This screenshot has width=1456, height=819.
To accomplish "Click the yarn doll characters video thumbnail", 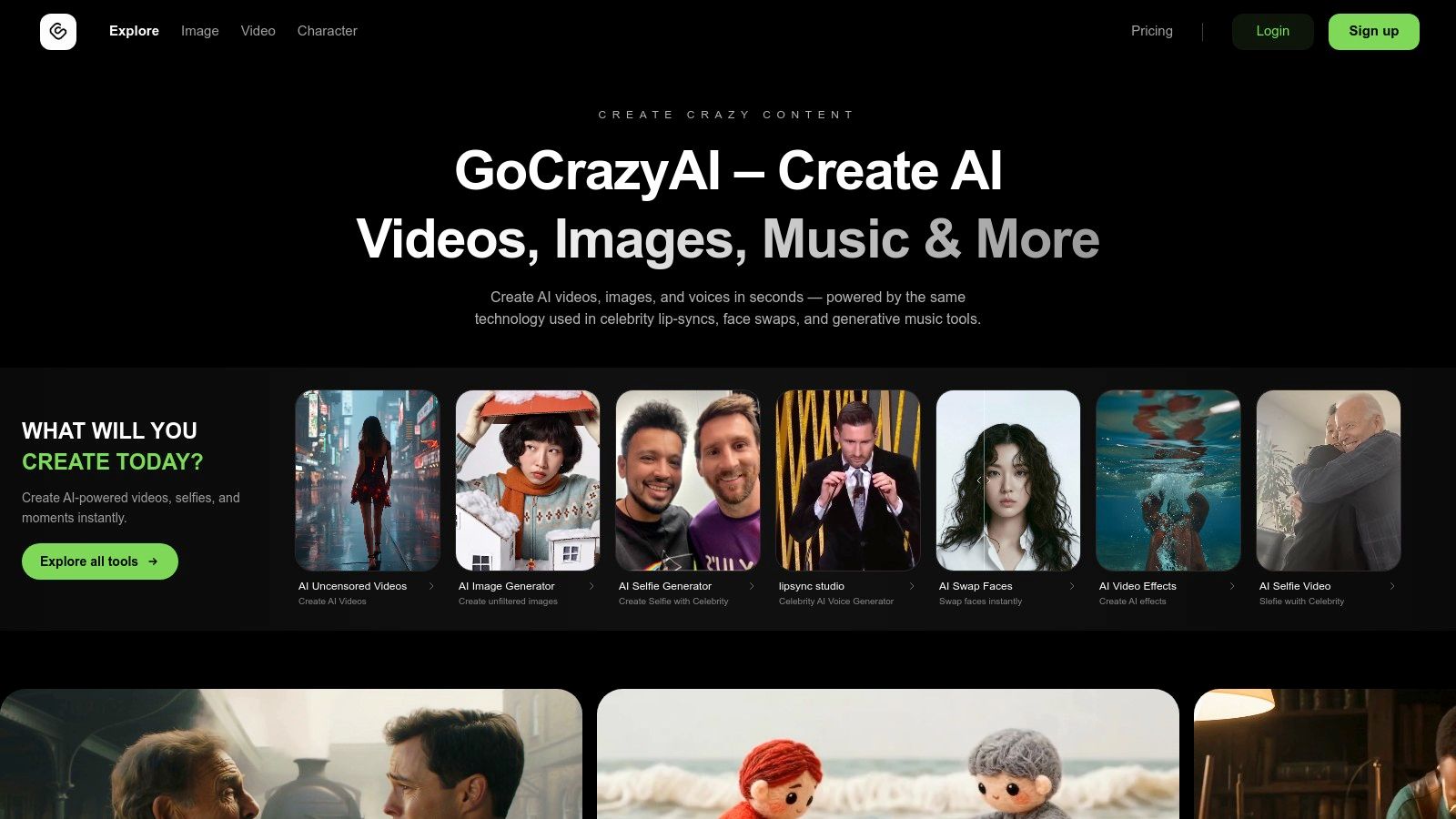I will click(887, 753).
